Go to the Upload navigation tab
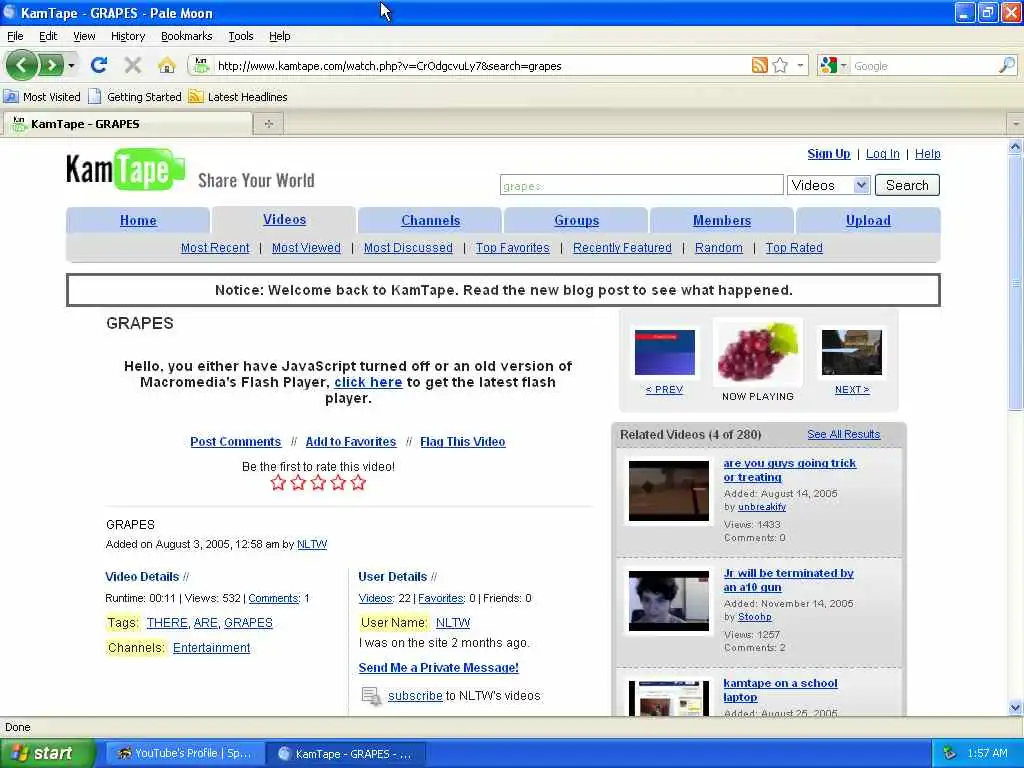Image resolution: width=1024 pixels, height=768 pixels. 868,220
